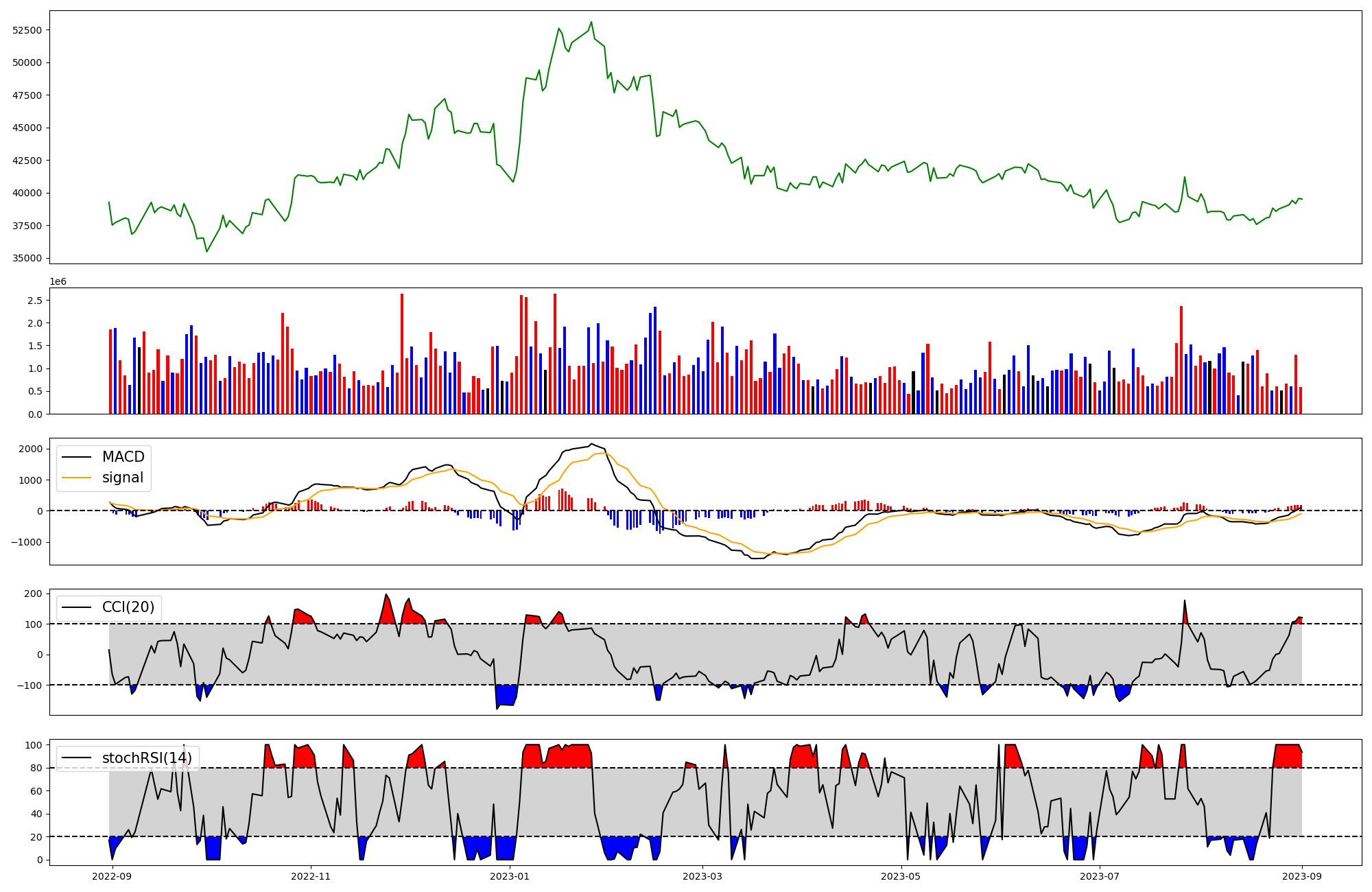Image resolution: width=1372 pixels, height=892 pixels.
Task: Click the signal legend label
Action: (x=123, y=478)
